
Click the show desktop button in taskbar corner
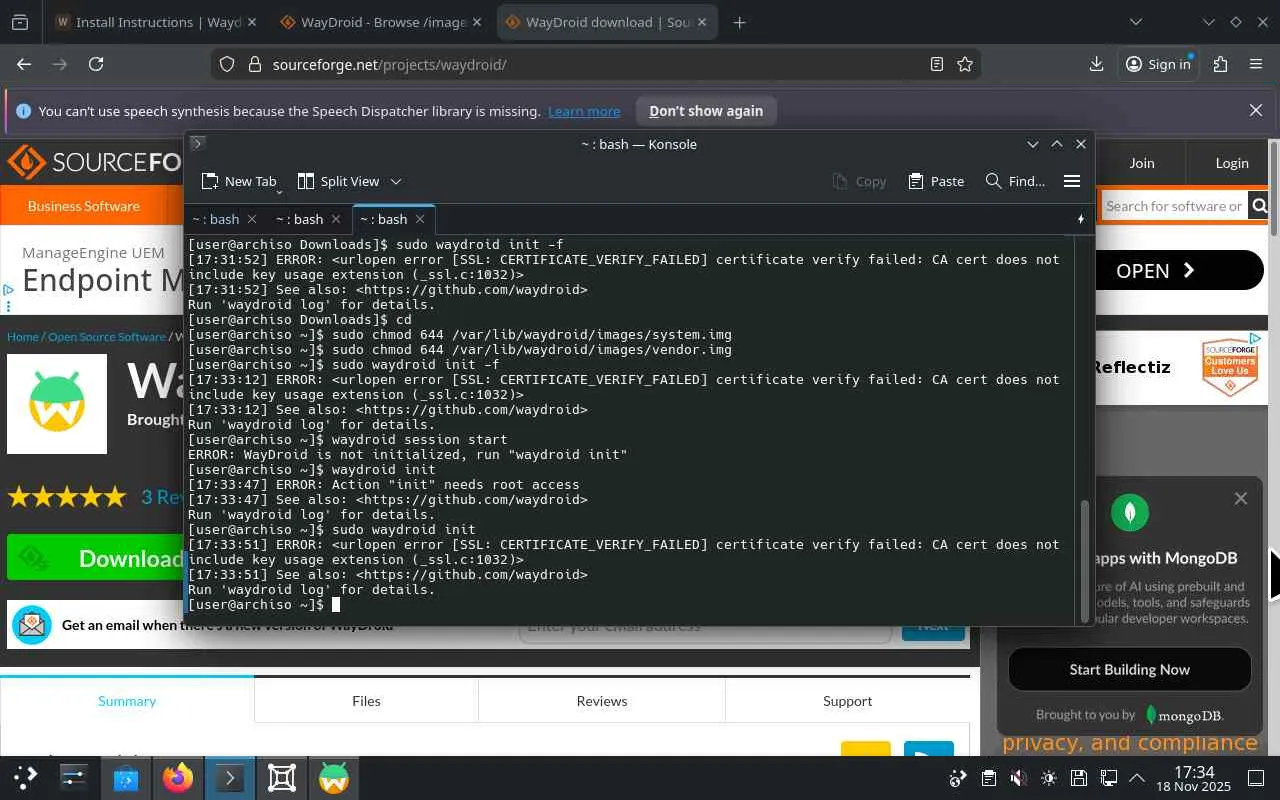pyautogui.click(x=1256, y=778)
